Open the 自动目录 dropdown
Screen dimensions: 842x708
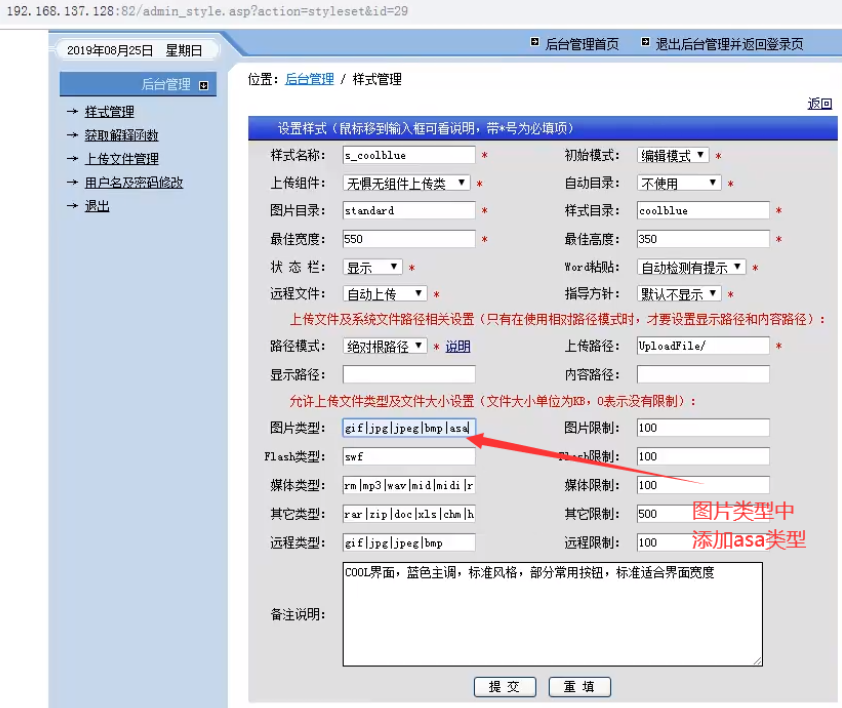[x=679, y=183]
